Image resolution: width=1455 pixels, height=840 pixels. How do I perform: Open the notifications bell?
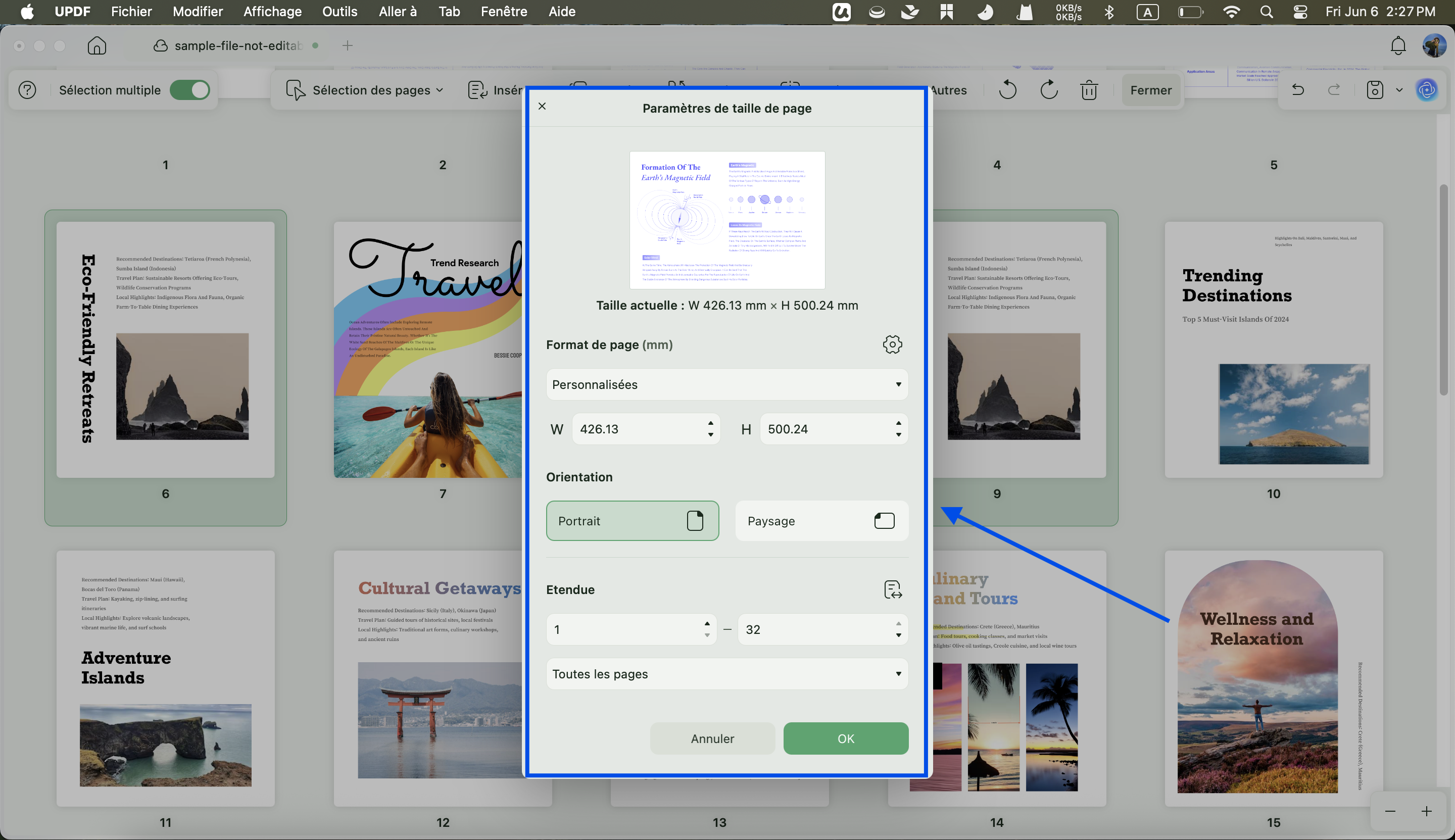[x=1398, y=45]
